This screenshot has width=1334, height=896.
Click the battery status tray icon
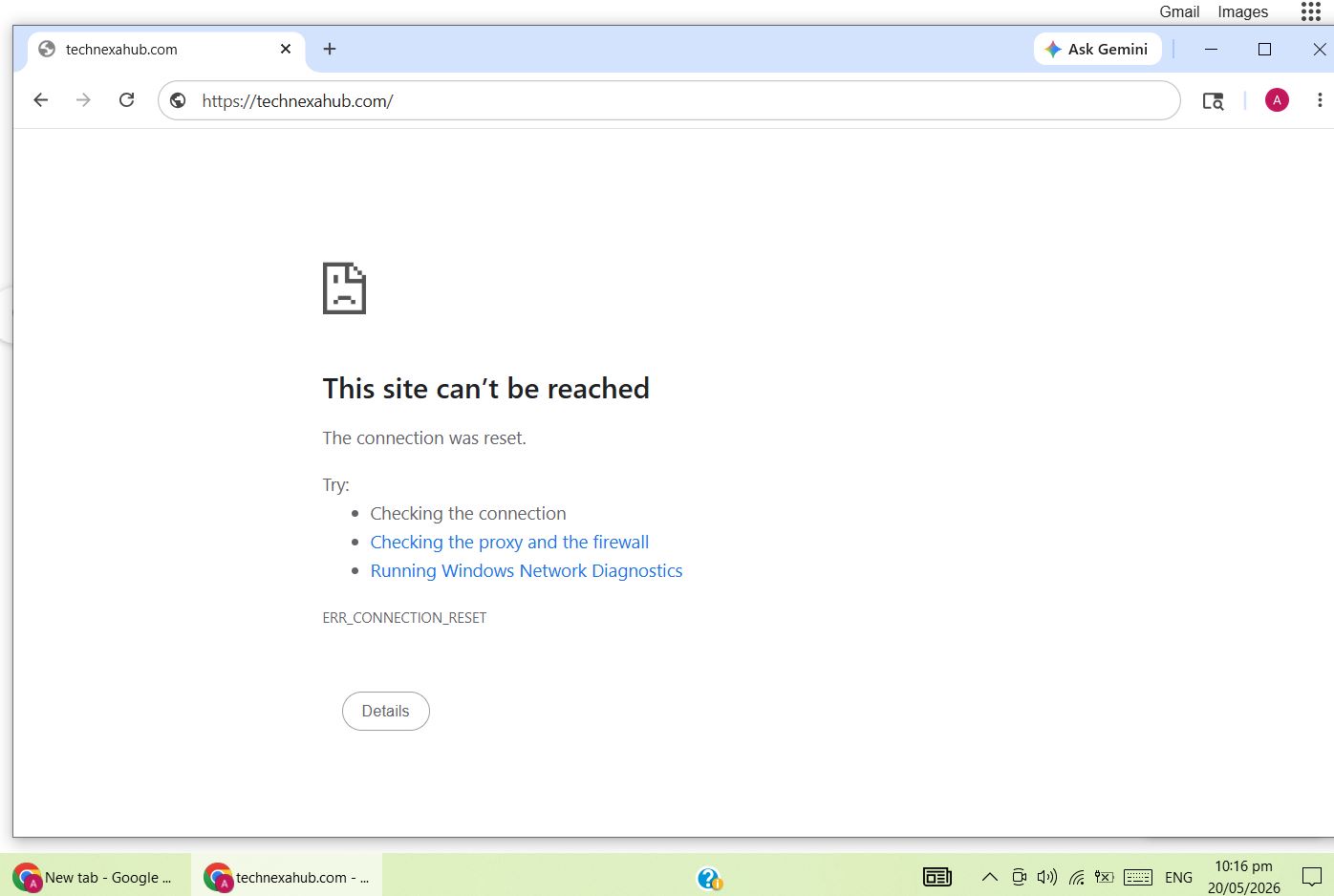[1105, 877]
